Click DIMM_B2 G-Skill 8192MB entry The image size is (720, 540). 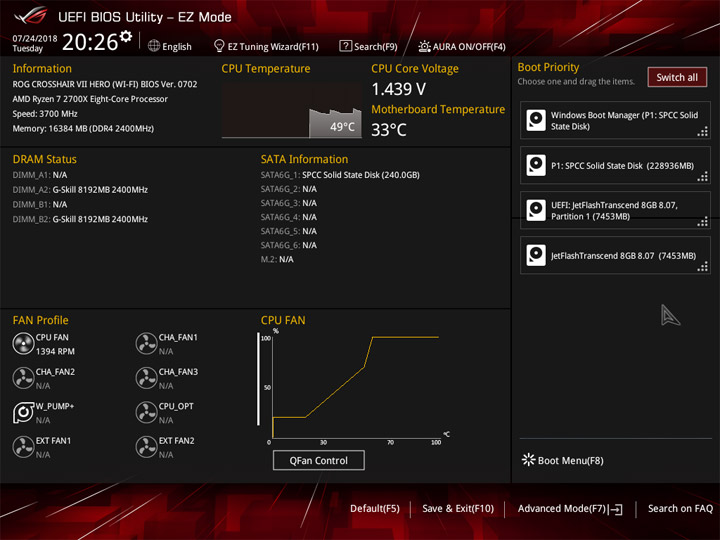pyautogui.click(x=80, y=219)
